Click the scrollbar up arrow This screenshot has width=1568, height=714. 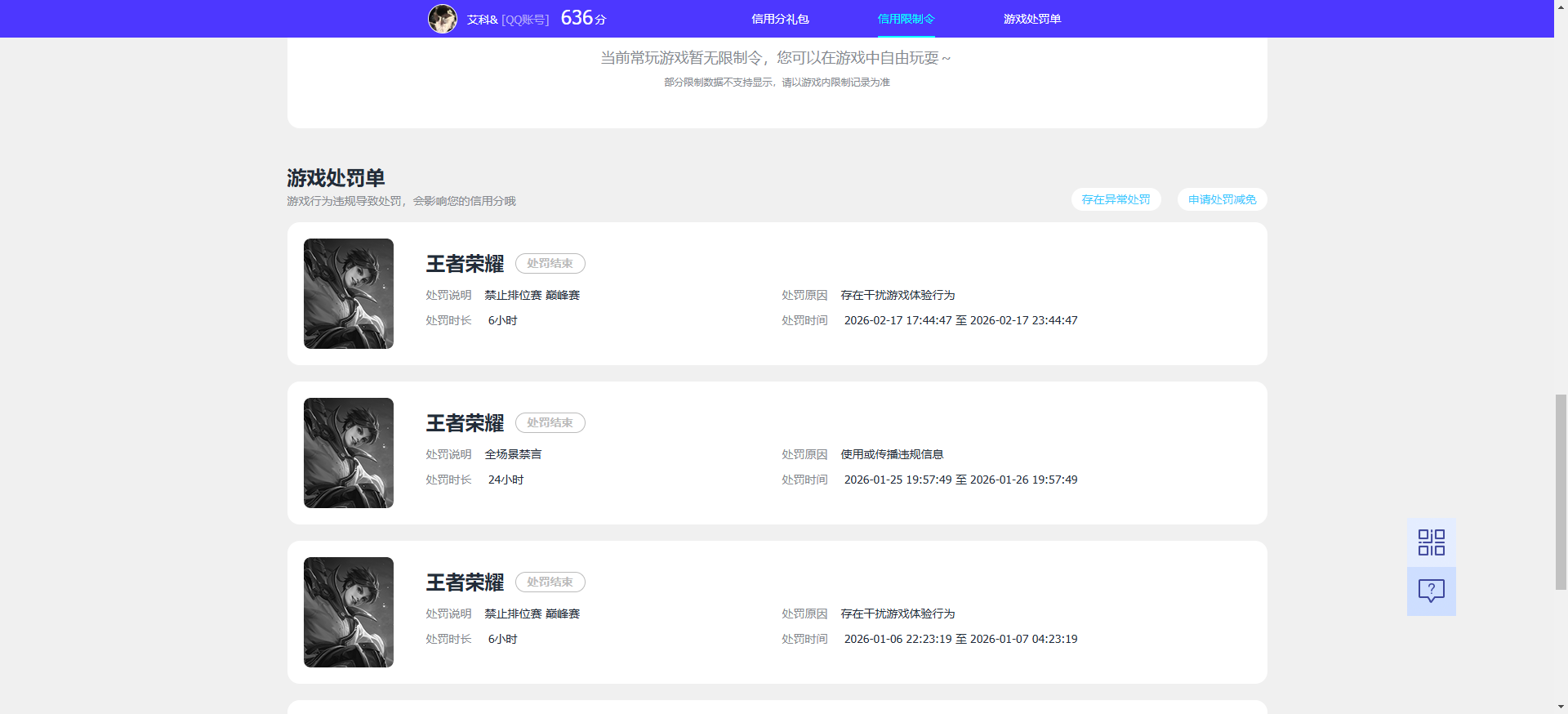pyautogui.click(x=1561, y=7)
